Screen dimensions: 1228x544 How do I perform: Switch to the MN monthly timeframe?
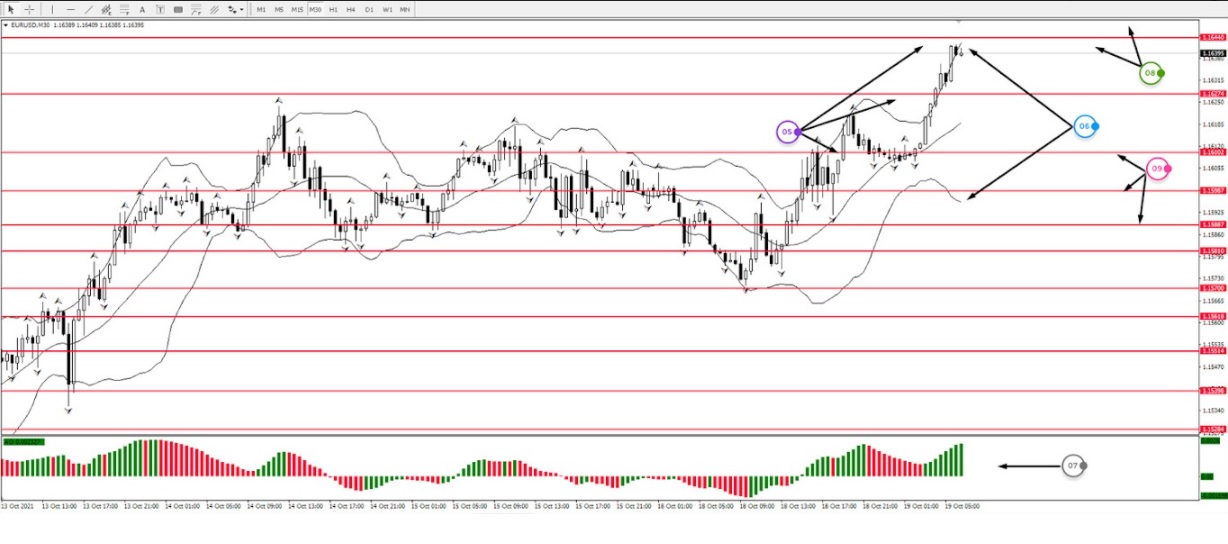click(x=405, y=9)
